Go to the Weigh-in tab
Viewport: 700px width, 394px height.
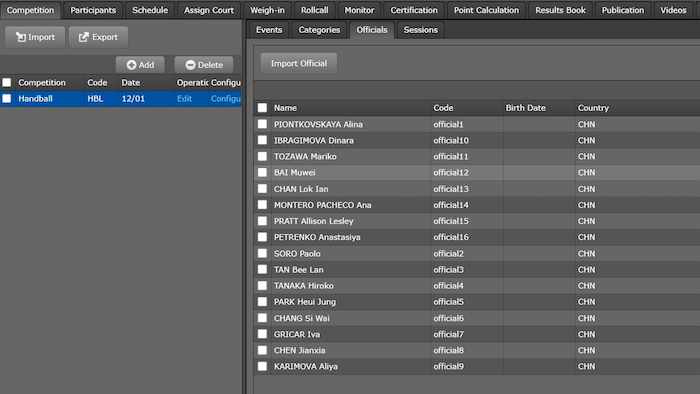coord(267,10)
